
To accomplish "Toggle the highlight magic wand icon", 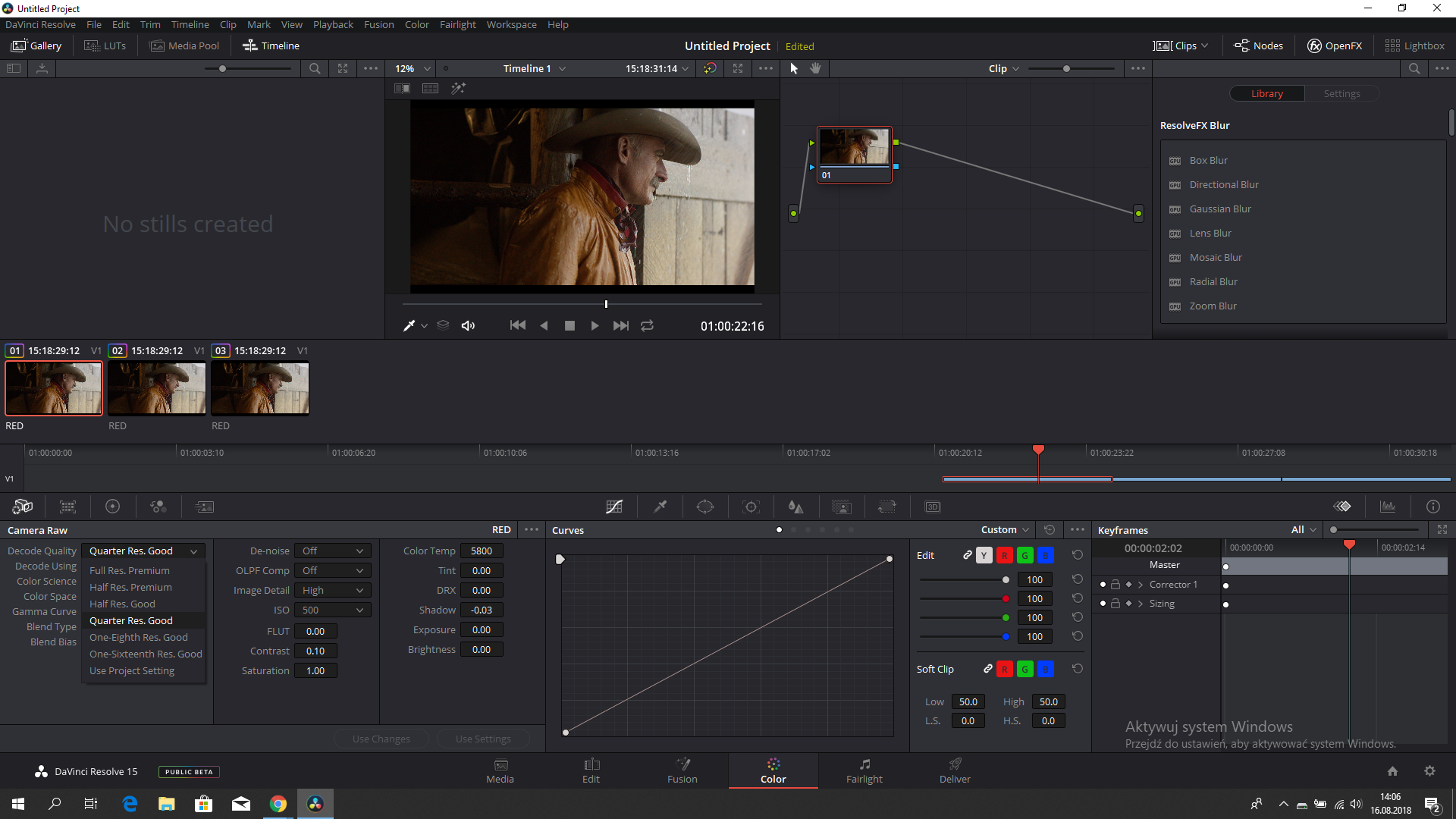I will click(458, 88).
